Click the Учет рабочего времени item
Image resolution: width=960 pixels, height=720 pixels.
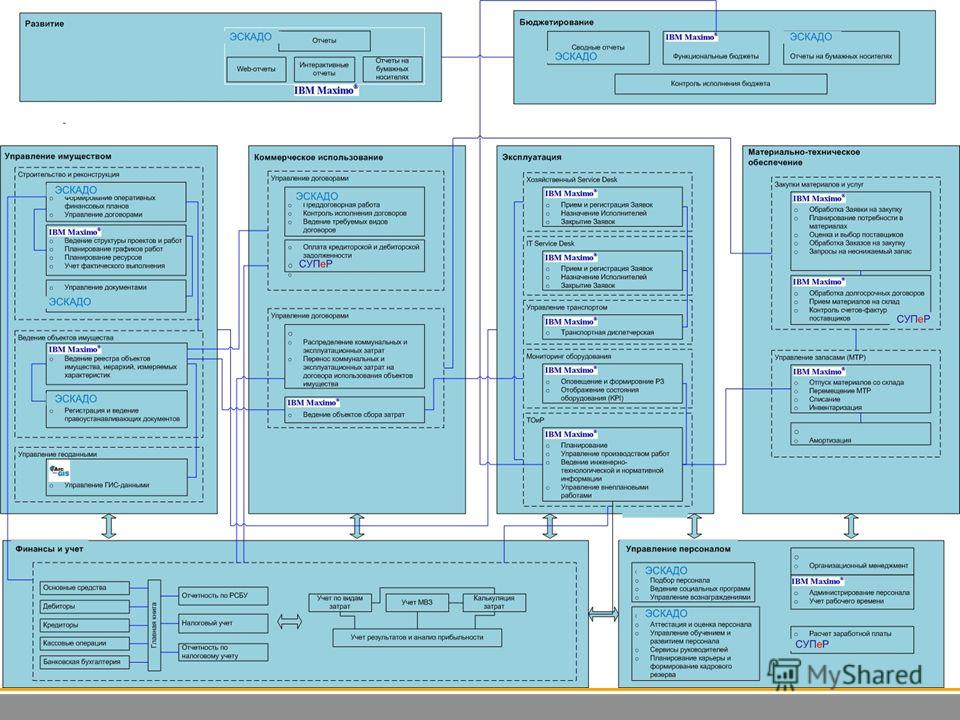point(846,601)
